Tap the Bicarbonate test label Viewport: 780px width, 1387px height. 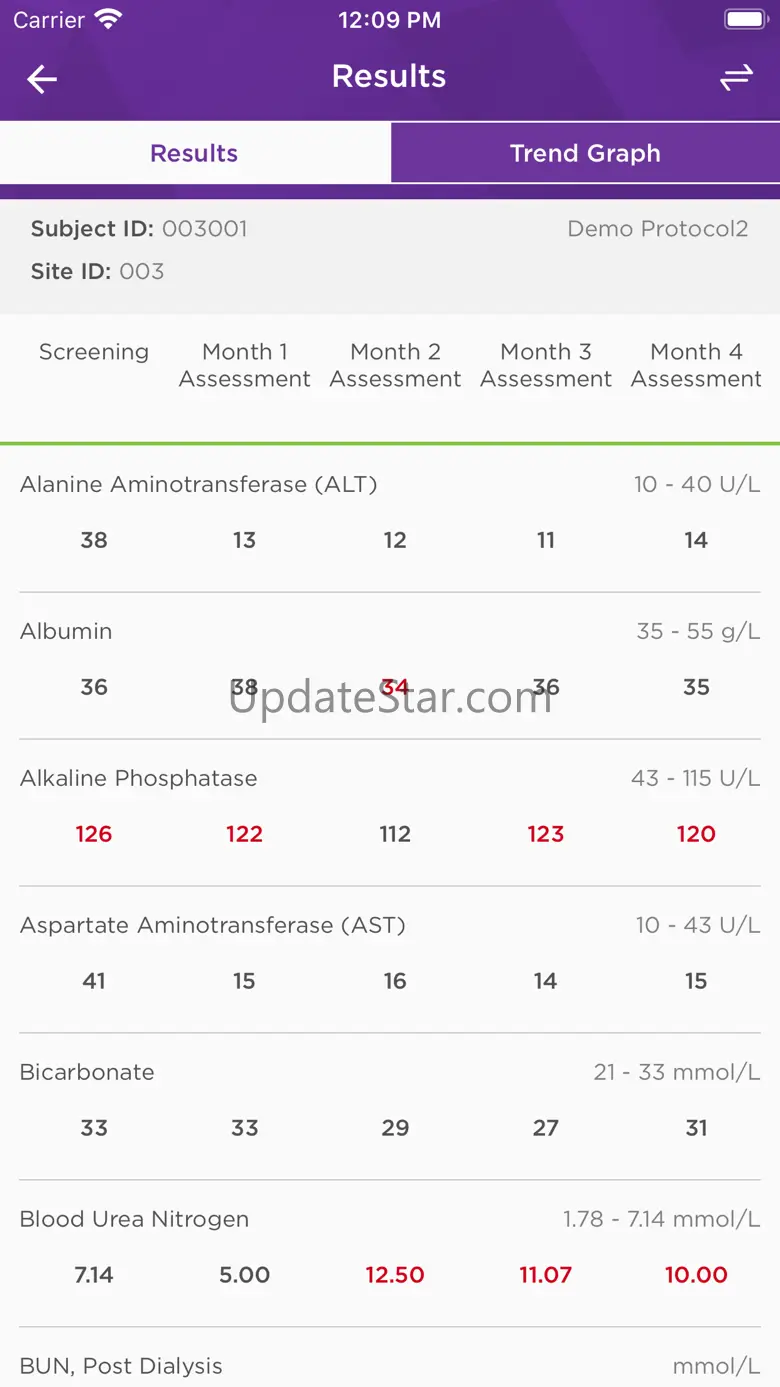87,1073
